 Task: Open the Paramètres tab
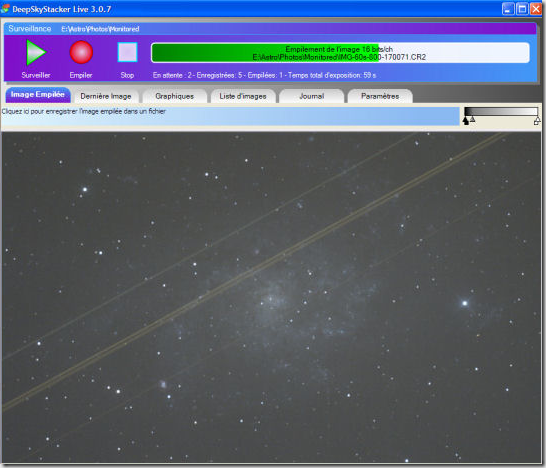[x=380, y=96]
